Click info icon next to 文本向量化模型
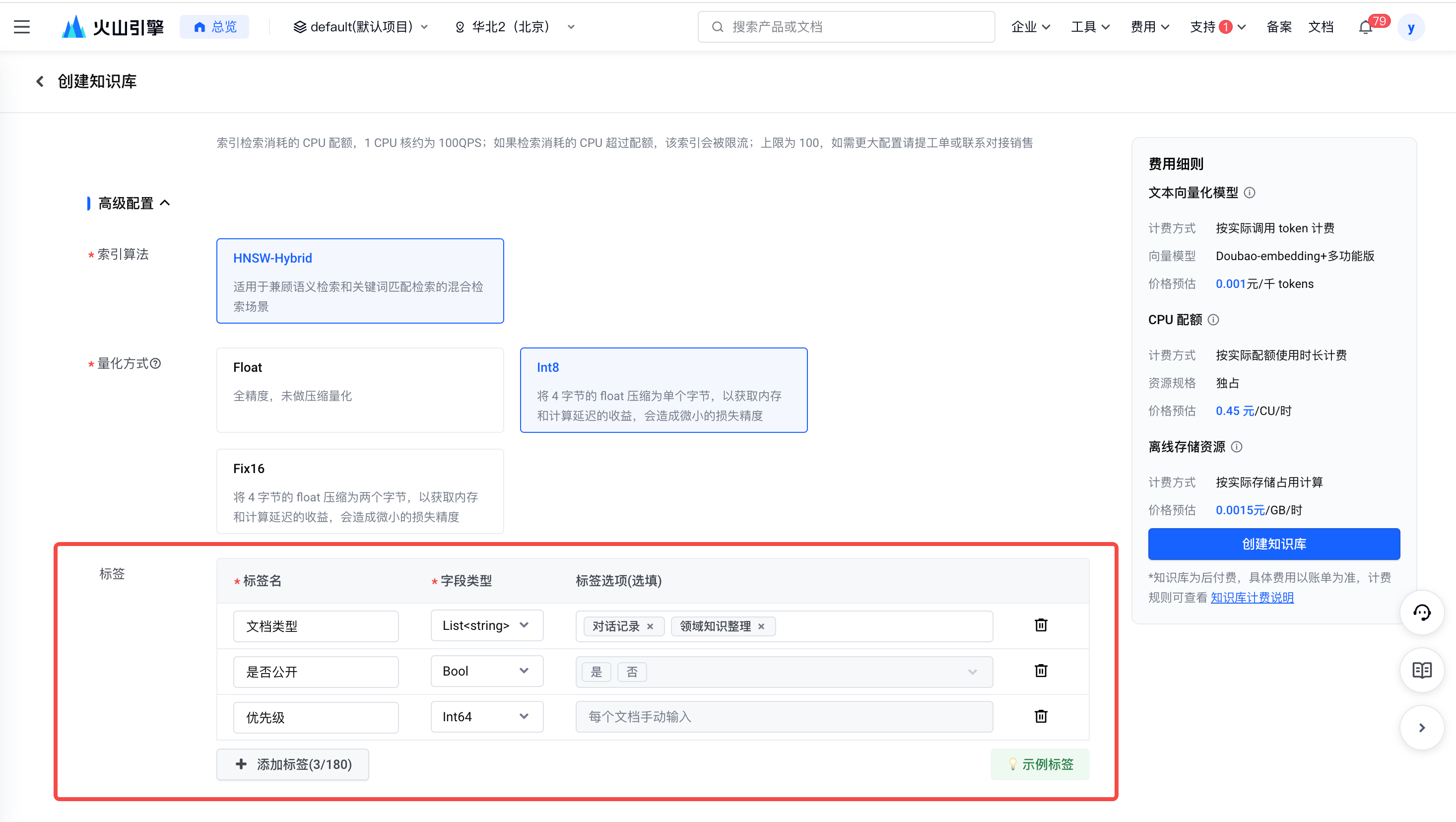Screen dimensions: 1456x822 tap(1250, 193)
